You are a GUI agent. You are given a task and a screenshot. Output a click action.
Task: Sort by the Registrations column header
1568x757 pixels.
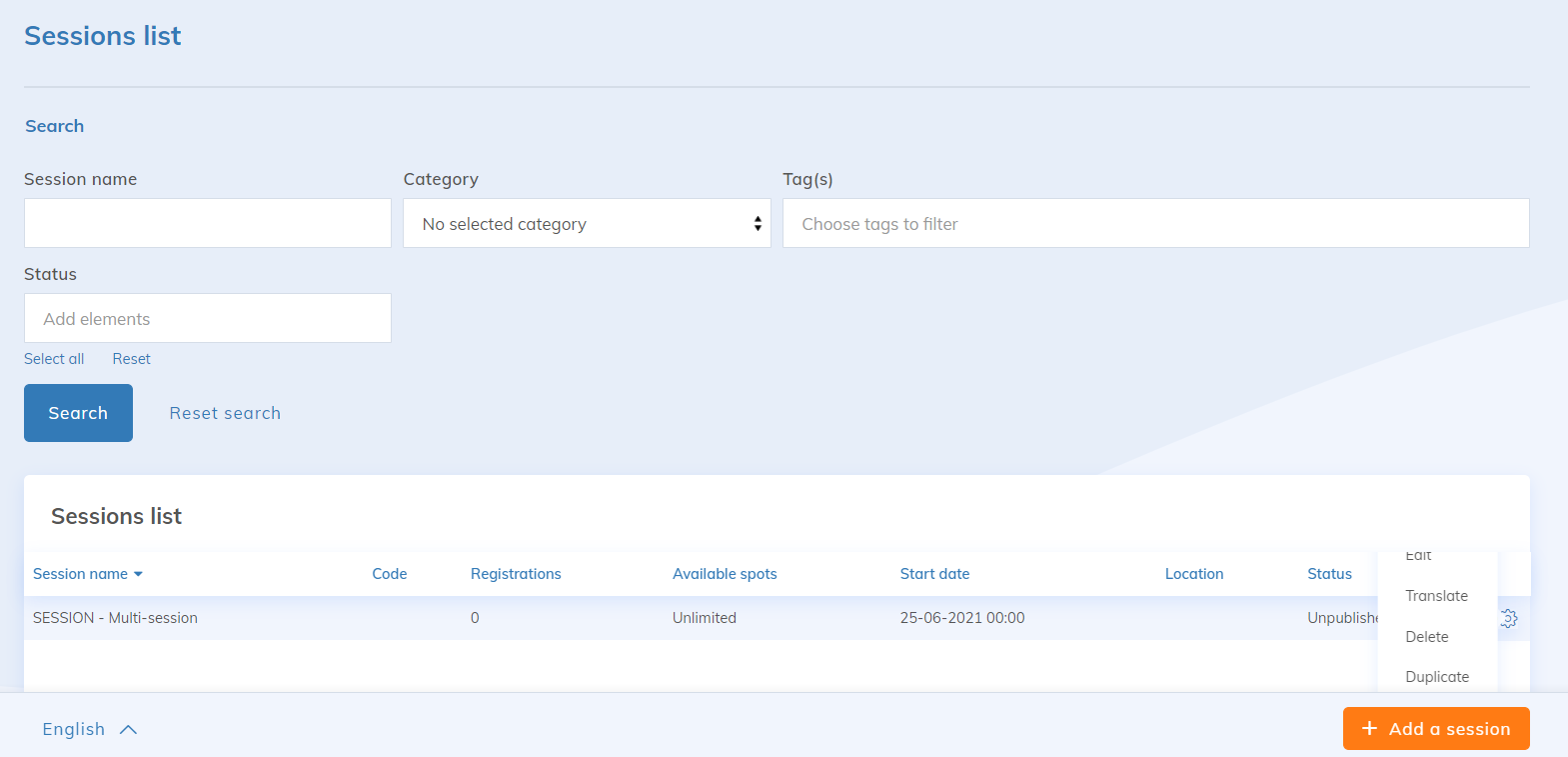516,574
